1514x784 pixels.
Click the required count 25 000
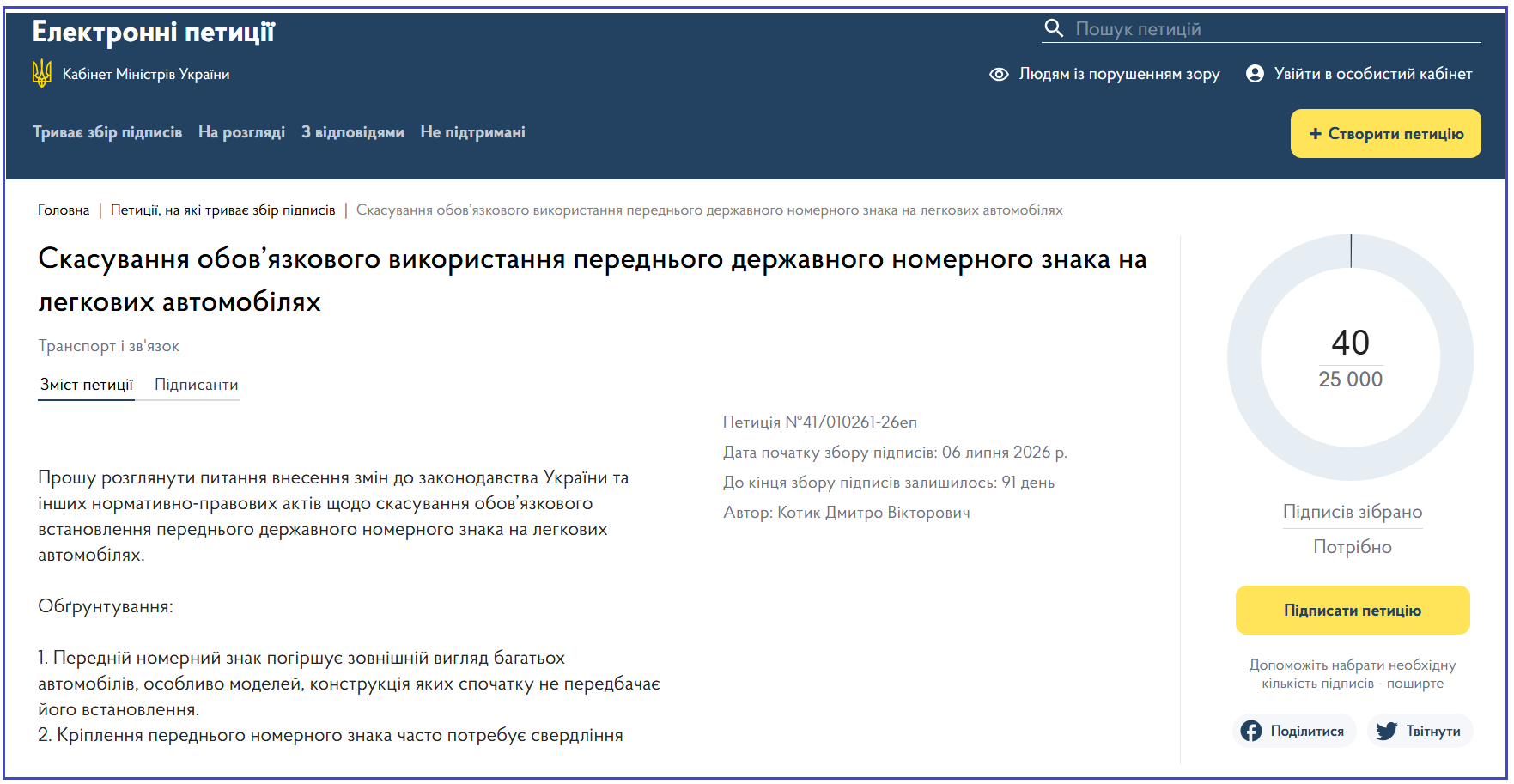[1351, 380]
